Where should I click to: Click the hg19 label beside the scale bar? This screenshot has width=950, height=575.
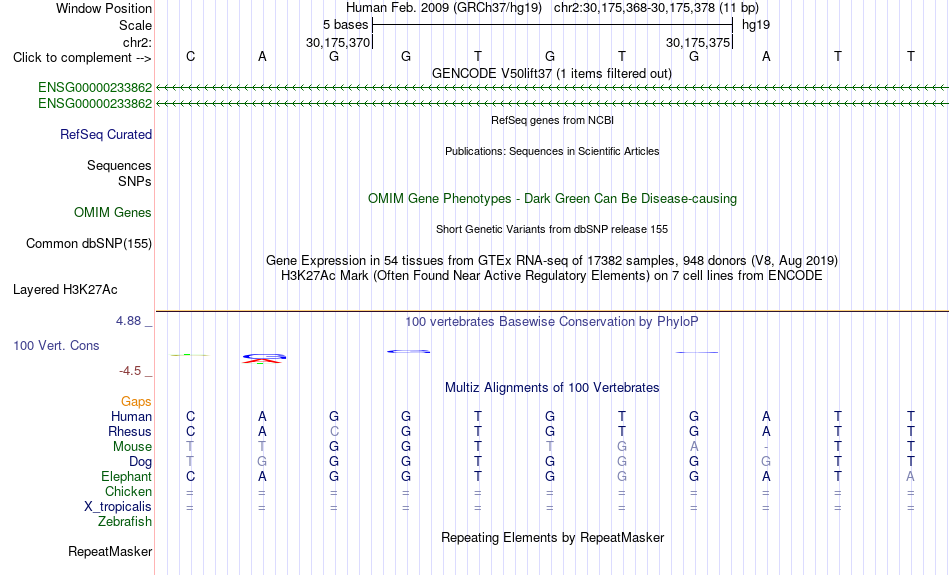point(756,25)
